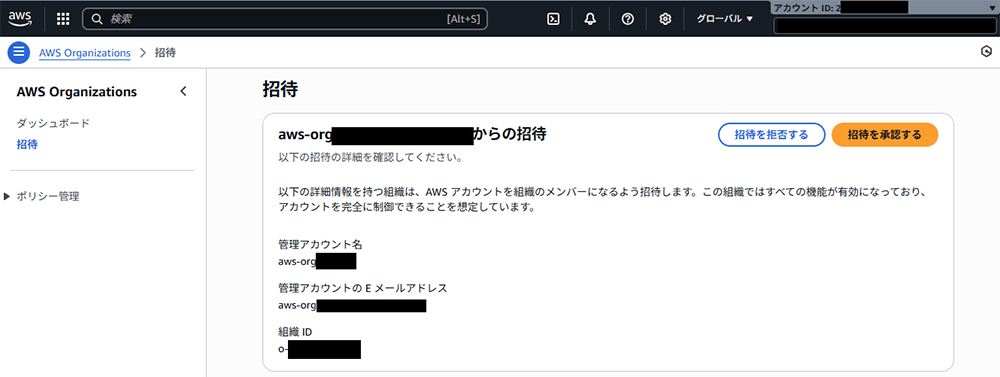Collapse the AWS Organizations side panel
Viewport: 1000px width, 377px height.
pyautogui.click(x=183, y=91)
